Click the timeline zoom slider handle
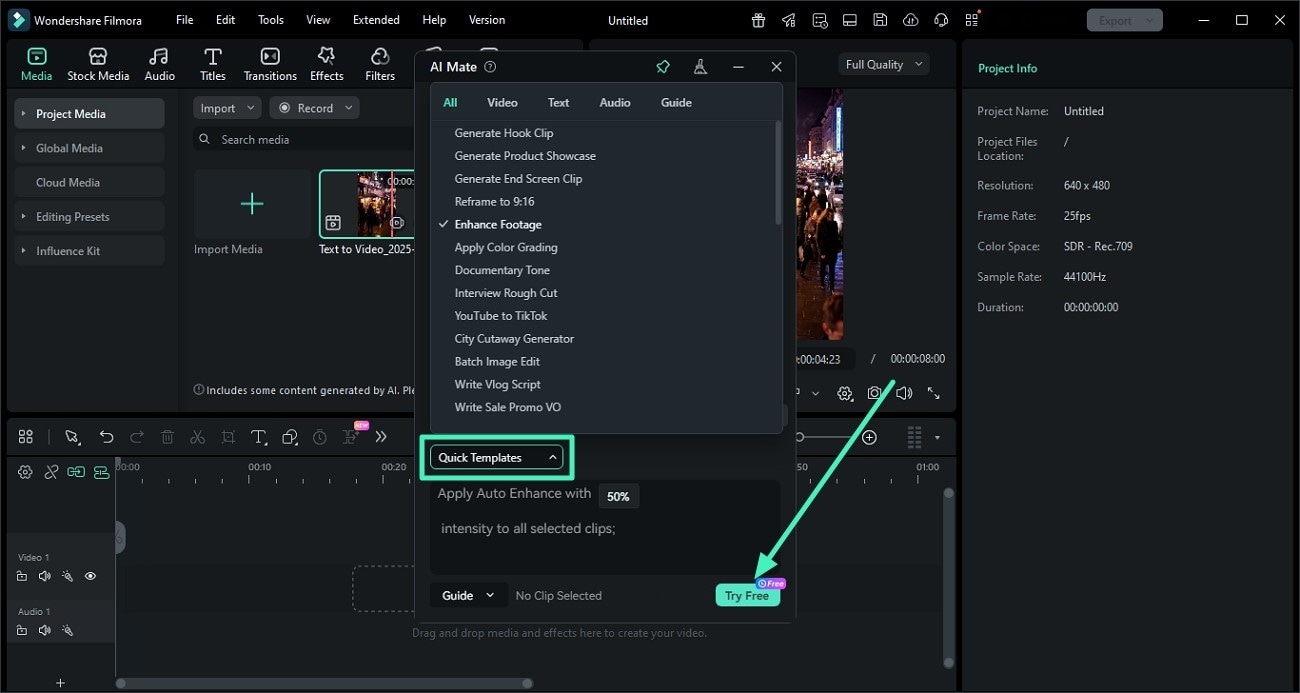Screen dimensions: 1300x693 pyautogui.click(x=799, y=437)
